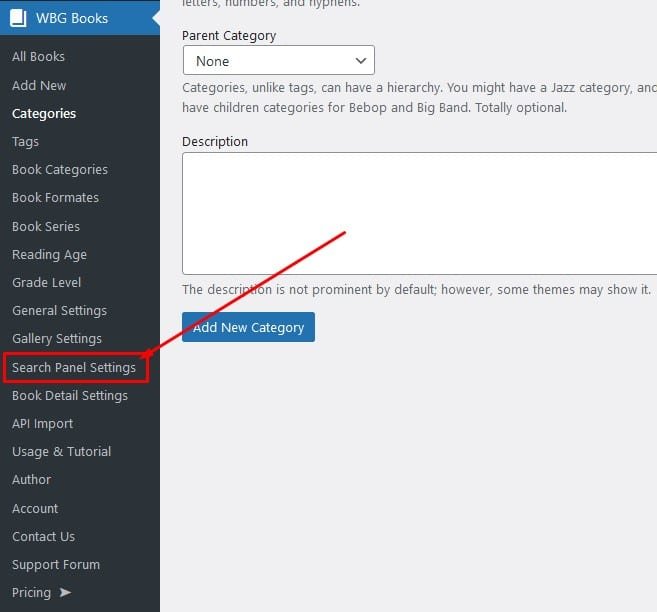Click the Parent Category label
This screenshot has width=657, height=612.
click(229, 36)
